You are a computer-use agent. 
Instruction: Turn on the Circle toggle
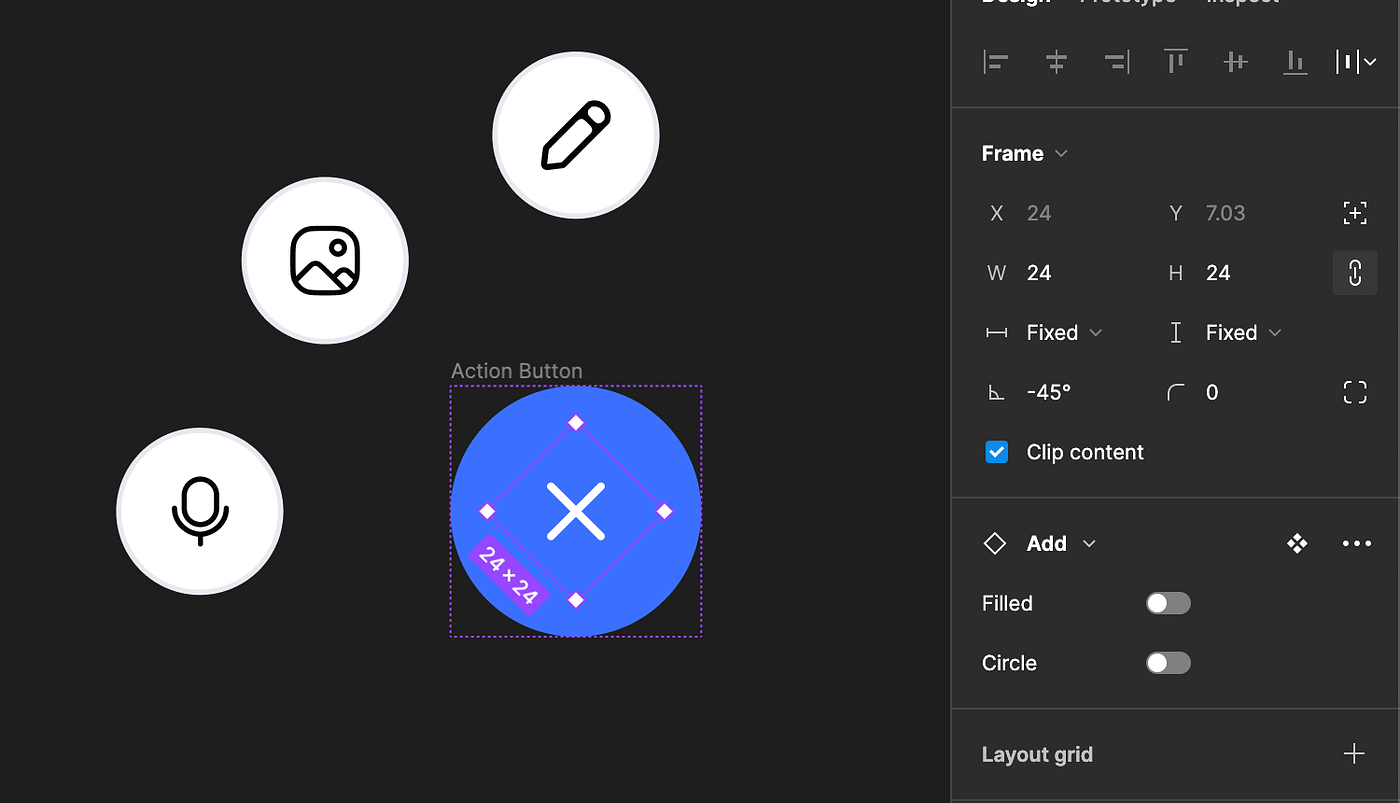coord(1168,662)
